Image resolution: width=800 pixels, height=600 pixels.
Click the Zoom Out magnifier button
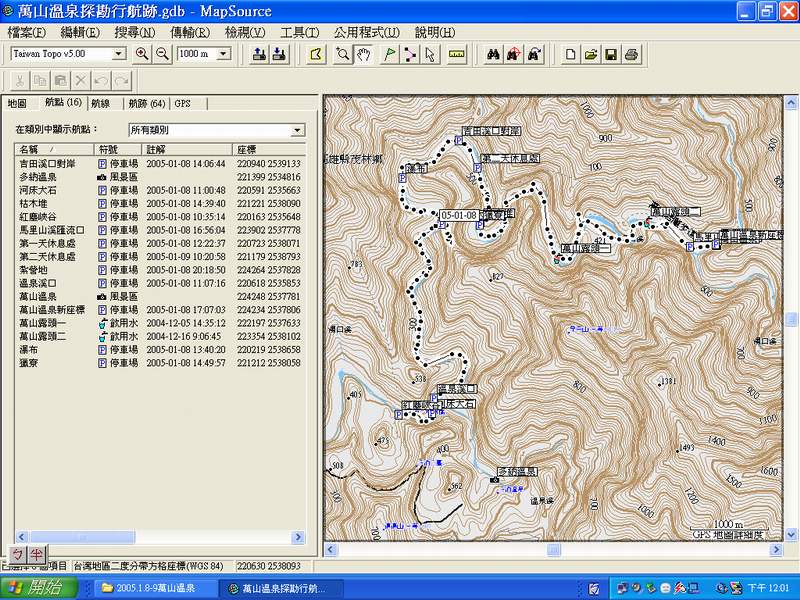point(161,54)
